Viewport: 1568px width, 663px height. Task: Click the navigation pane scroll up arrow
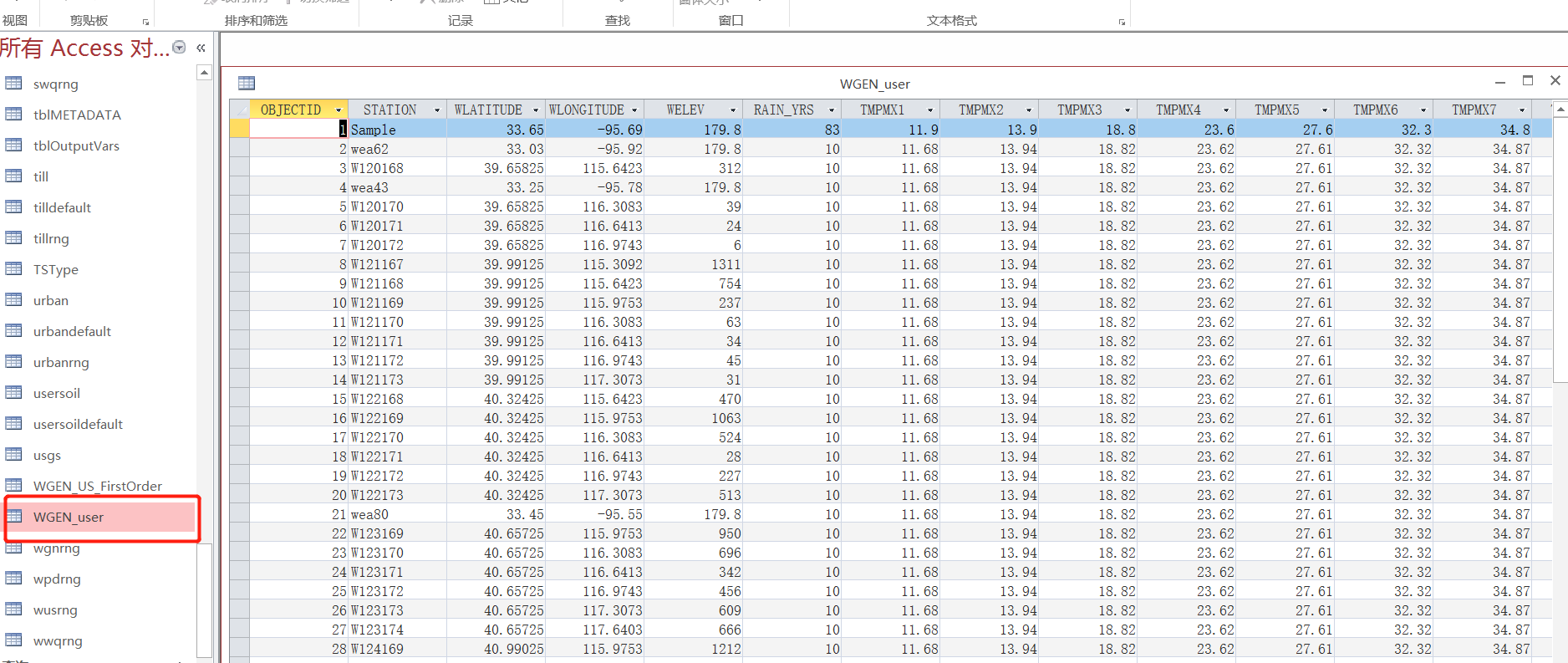[204, 74]
